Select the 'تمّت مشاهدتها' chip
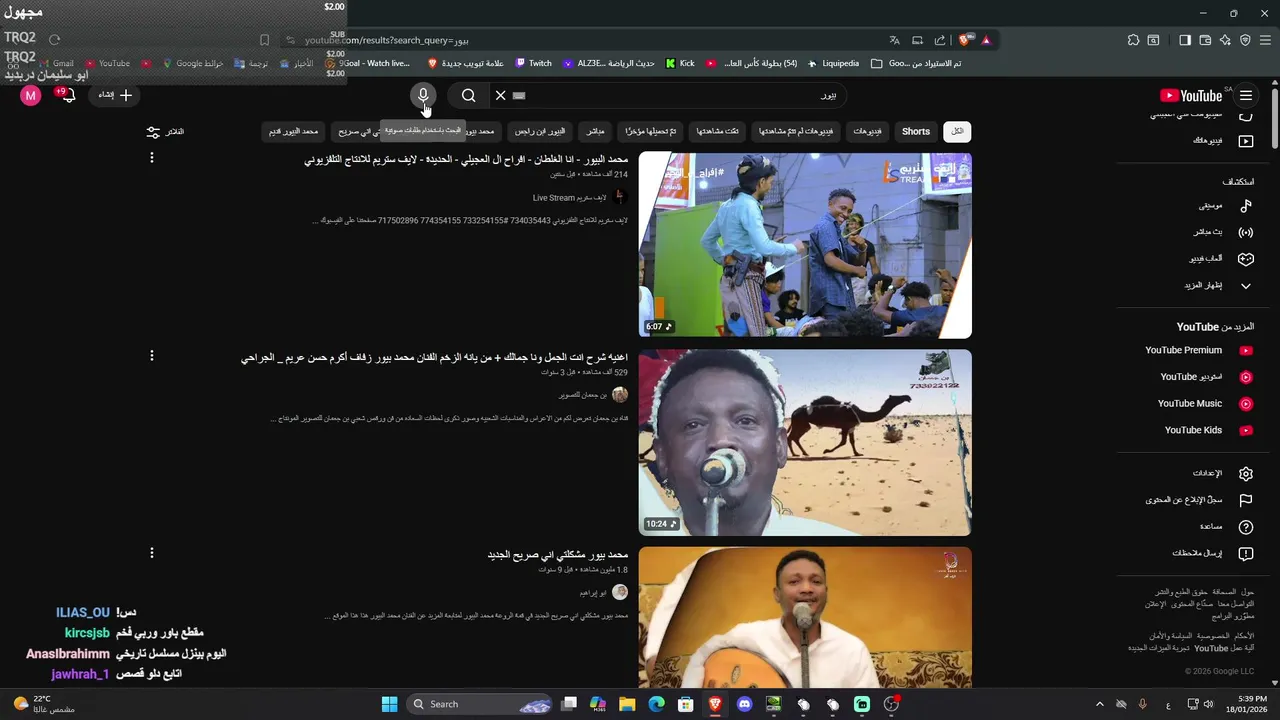The image size is (1280, 720). (718, 132)
